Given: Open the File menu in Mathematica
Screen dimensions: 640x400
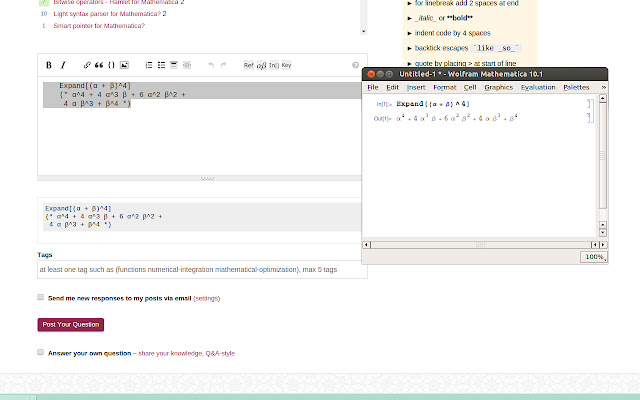Looking at the screenshot, I should click(373, 87).
